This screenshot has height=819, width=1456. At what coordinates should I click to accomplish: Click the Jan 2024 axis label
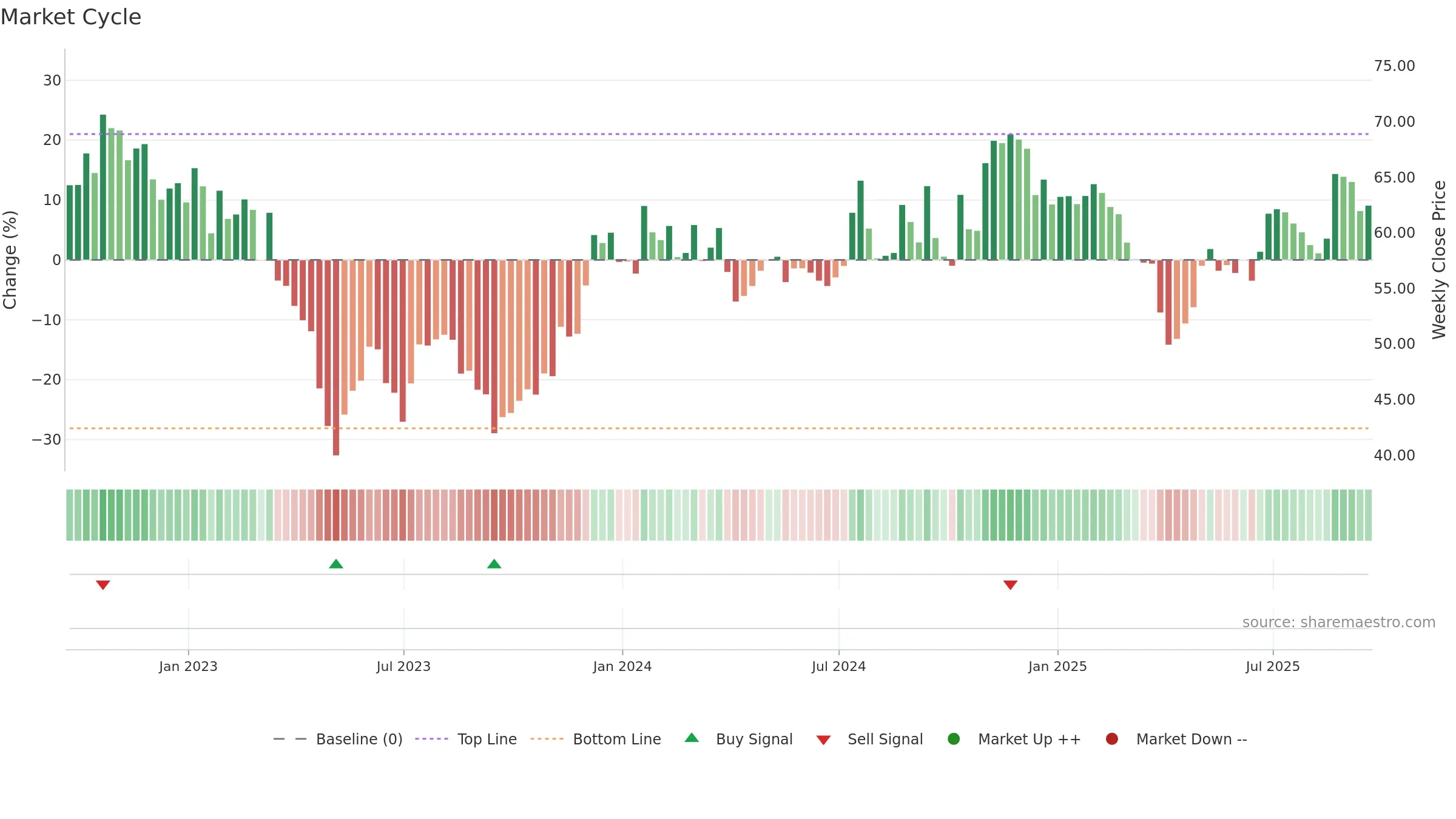coord(622,667)
